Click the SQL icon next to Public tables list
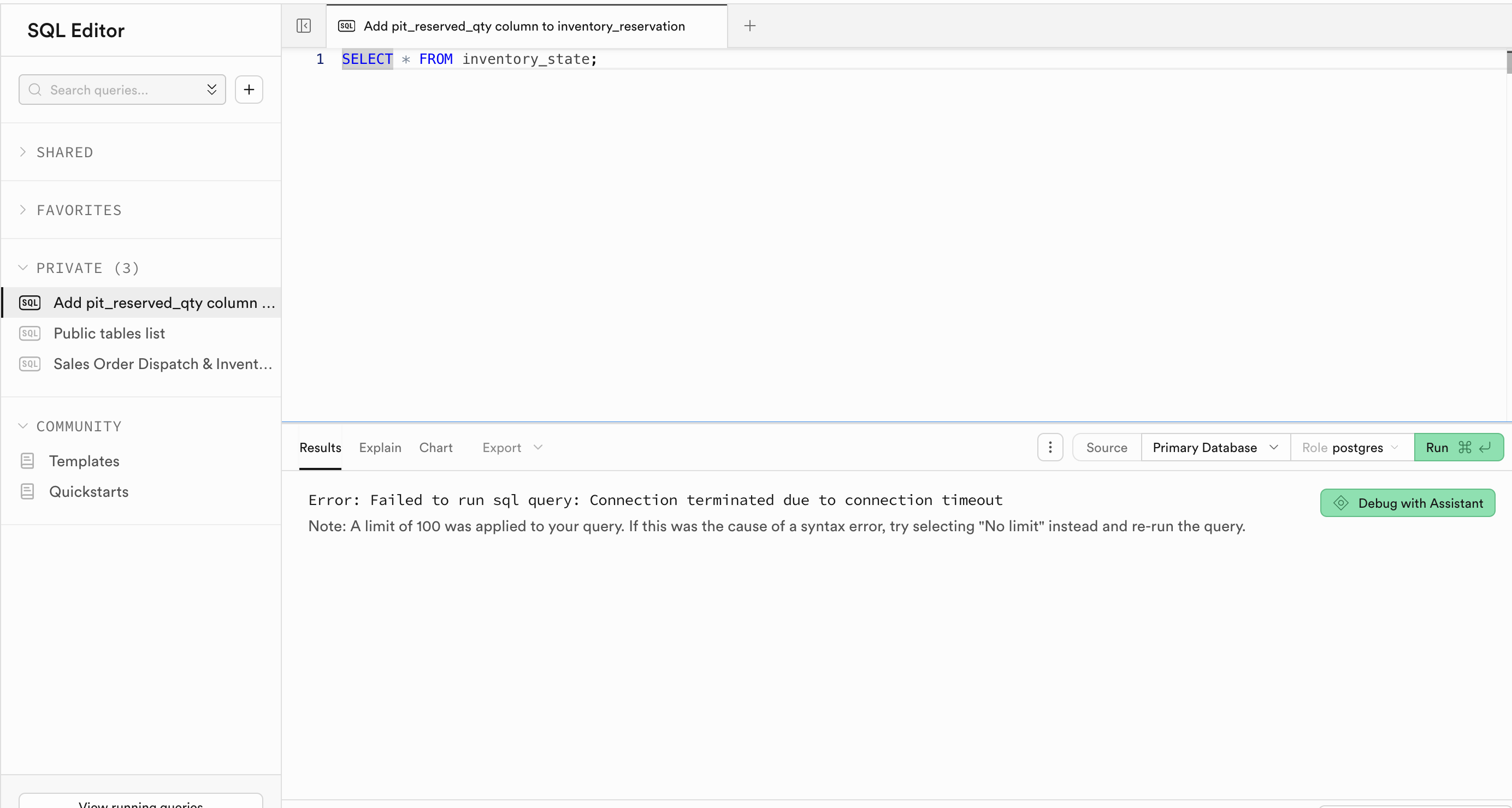The height and width of the screenshot is (808, 1512). pos(29,333)
